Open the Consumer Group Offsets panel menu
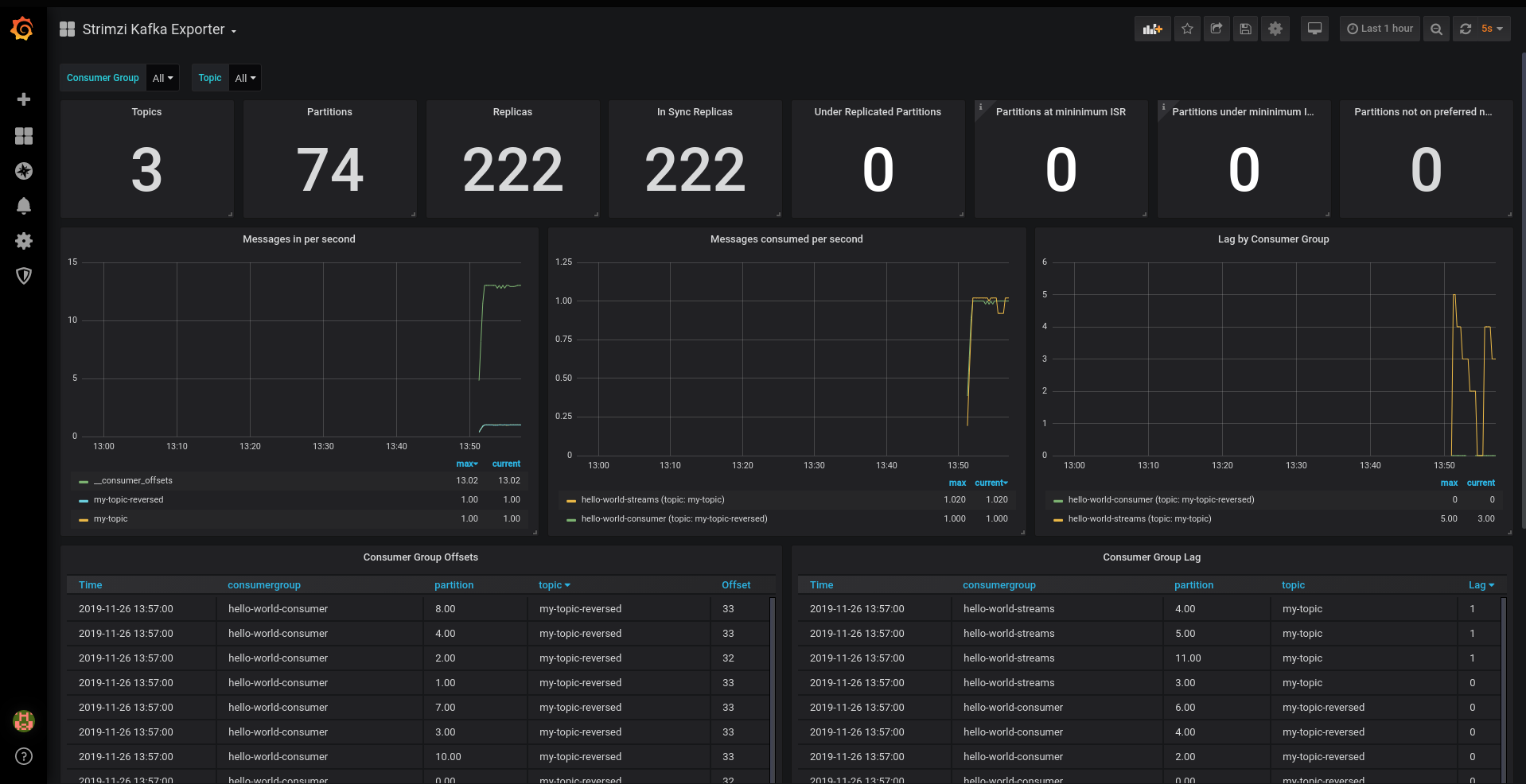 pyautogui.click(x=420, y=557)
